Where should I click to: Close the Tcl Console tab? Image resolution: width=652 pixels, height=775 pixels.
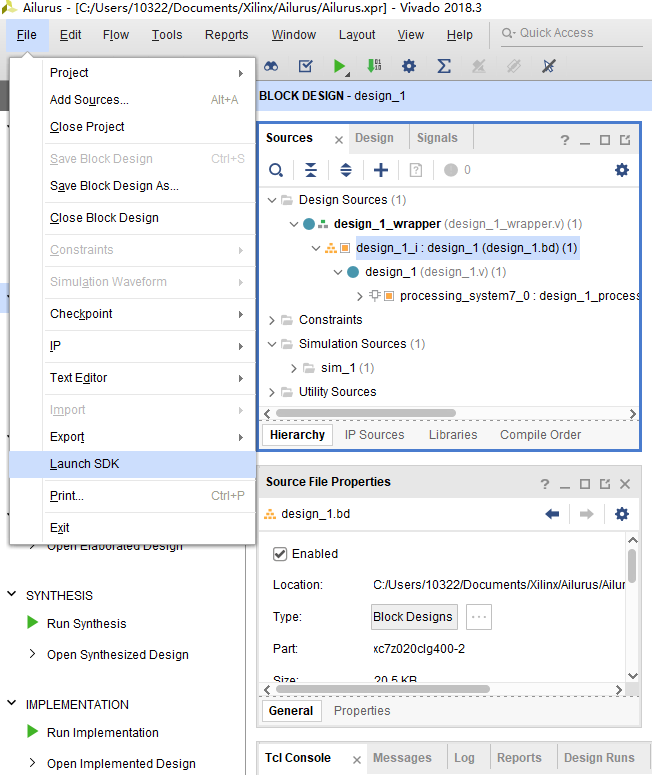click(x=357, y=760)
